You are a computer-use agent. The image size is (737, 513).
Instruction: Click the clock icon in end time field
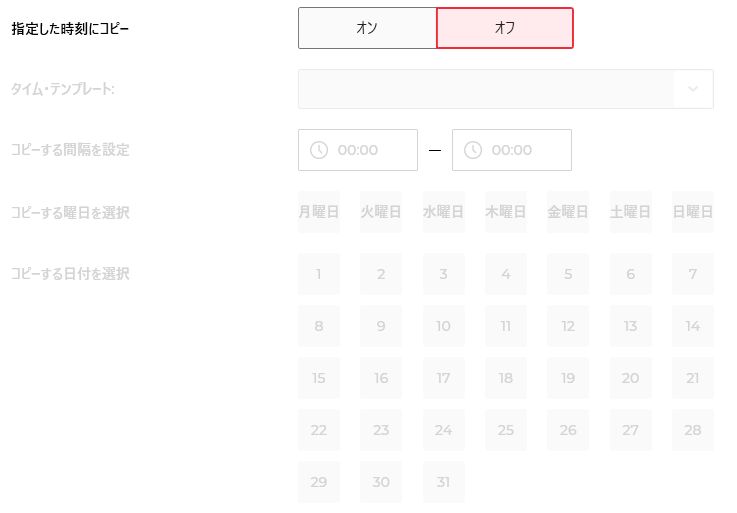473,150
